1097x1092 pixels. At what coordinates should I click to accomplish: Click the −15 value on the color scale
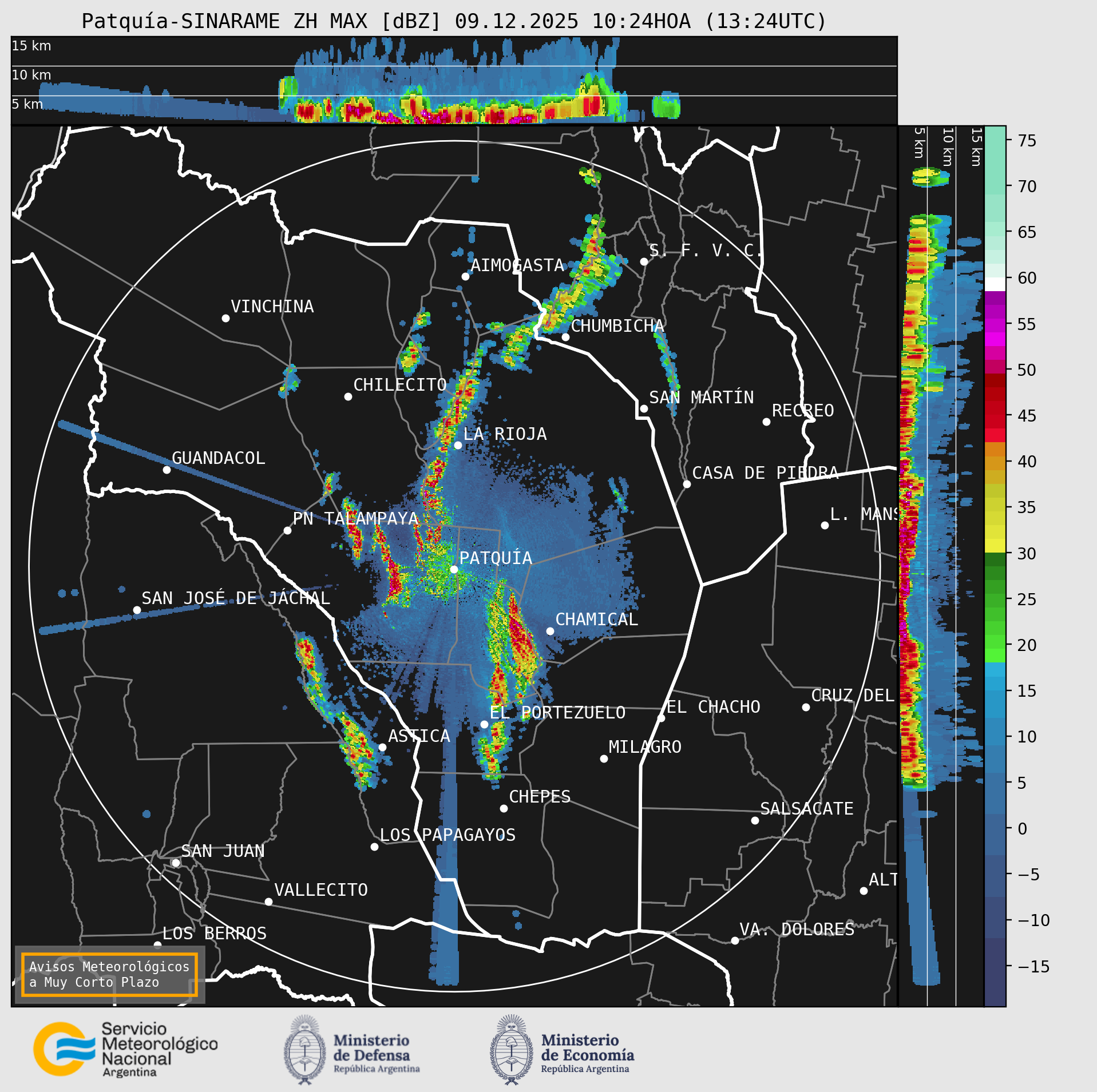(1033, 967)
